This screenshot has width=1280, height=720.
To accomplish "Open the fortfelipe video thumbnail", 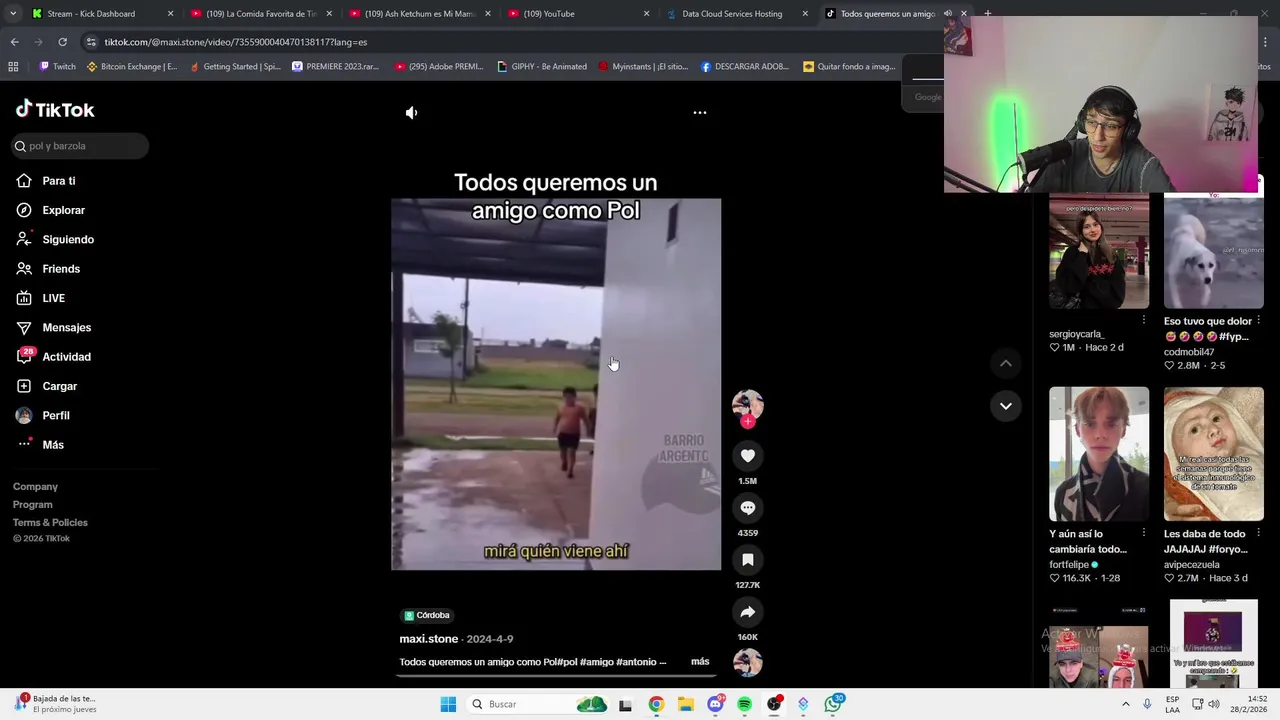I will [1099, 454].
